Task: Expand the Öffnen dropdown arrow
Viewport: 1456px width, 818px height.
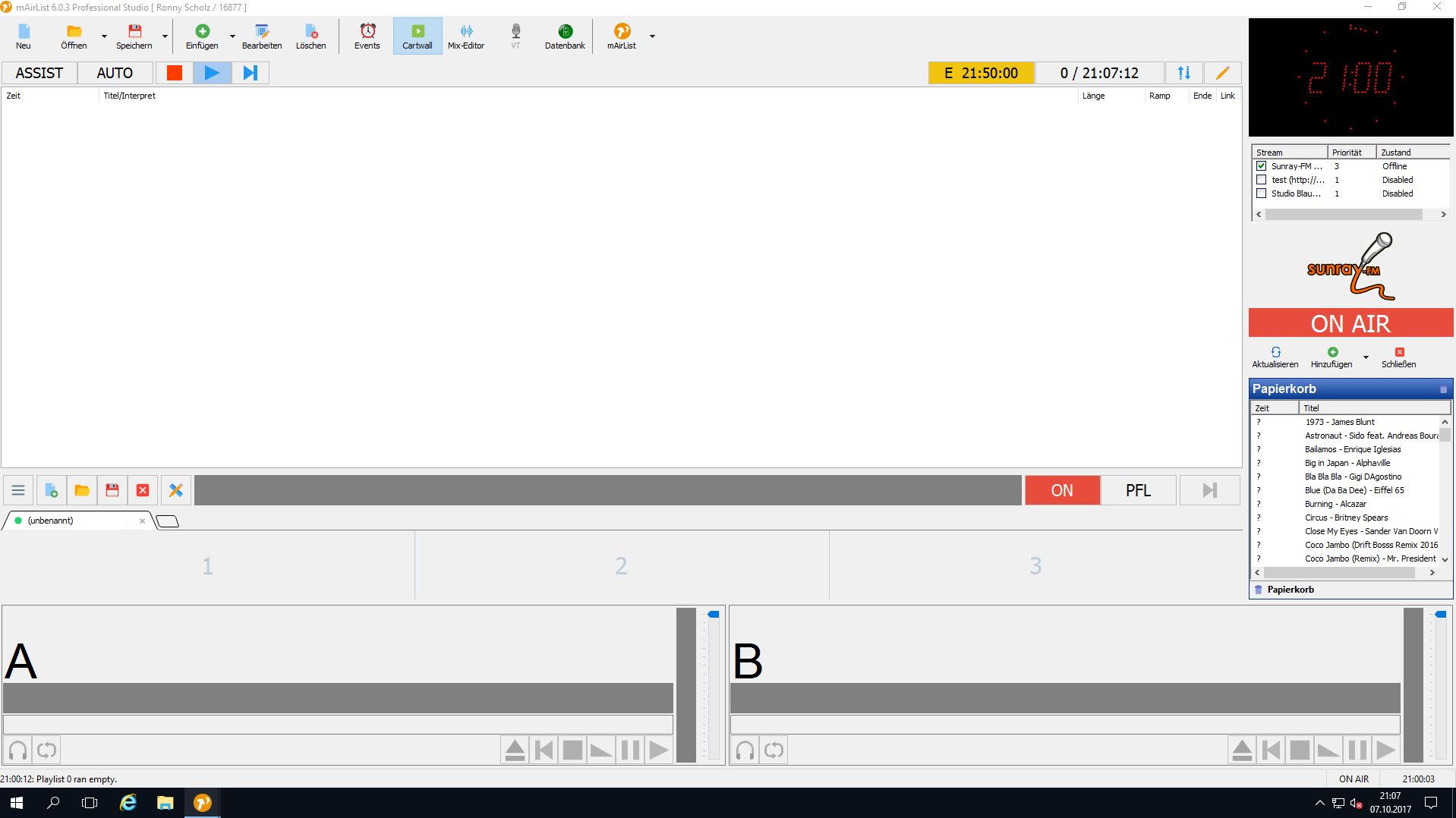Action: [x=104, y=36]
